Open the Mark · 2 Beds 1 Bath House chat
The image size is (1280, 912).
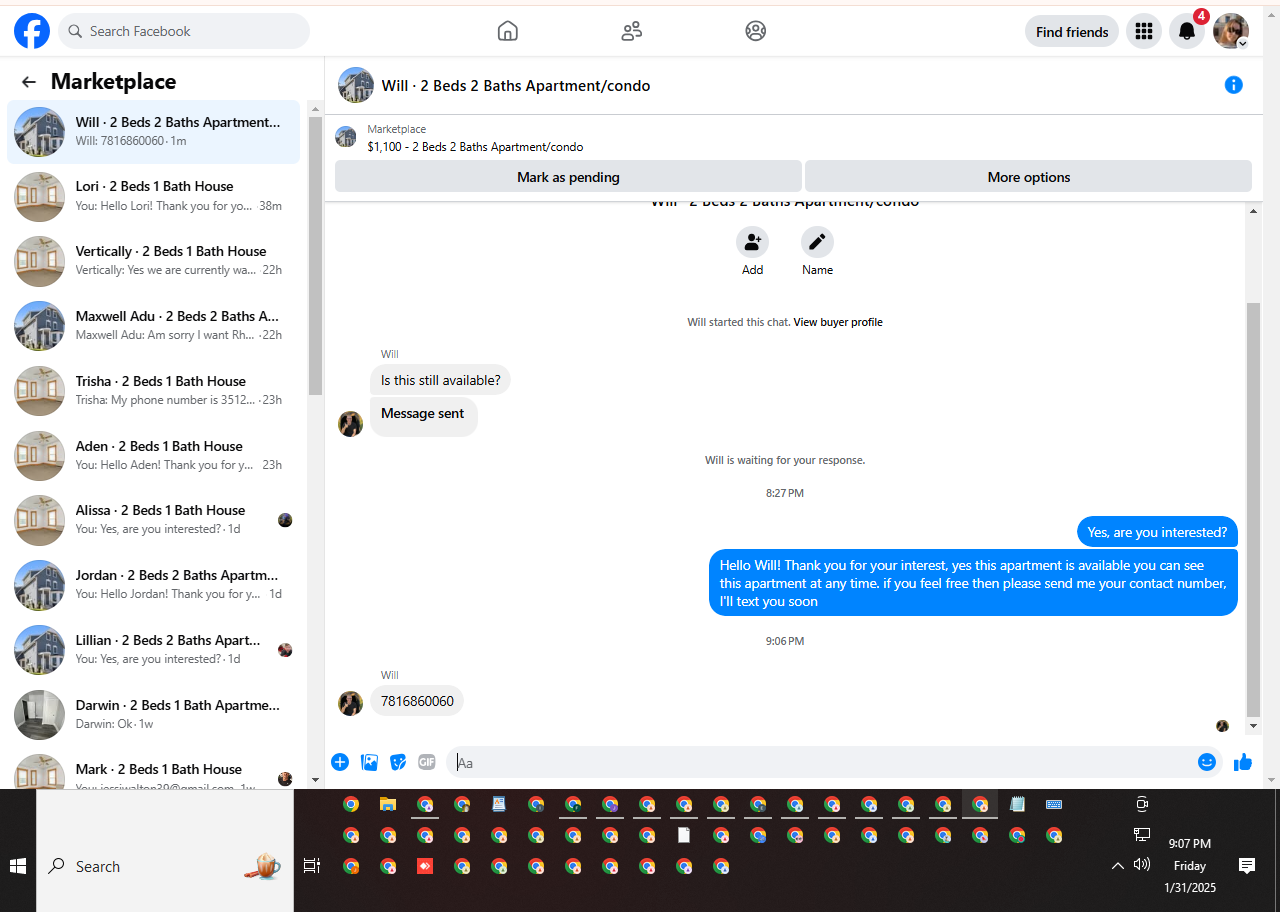coord(154,770)
